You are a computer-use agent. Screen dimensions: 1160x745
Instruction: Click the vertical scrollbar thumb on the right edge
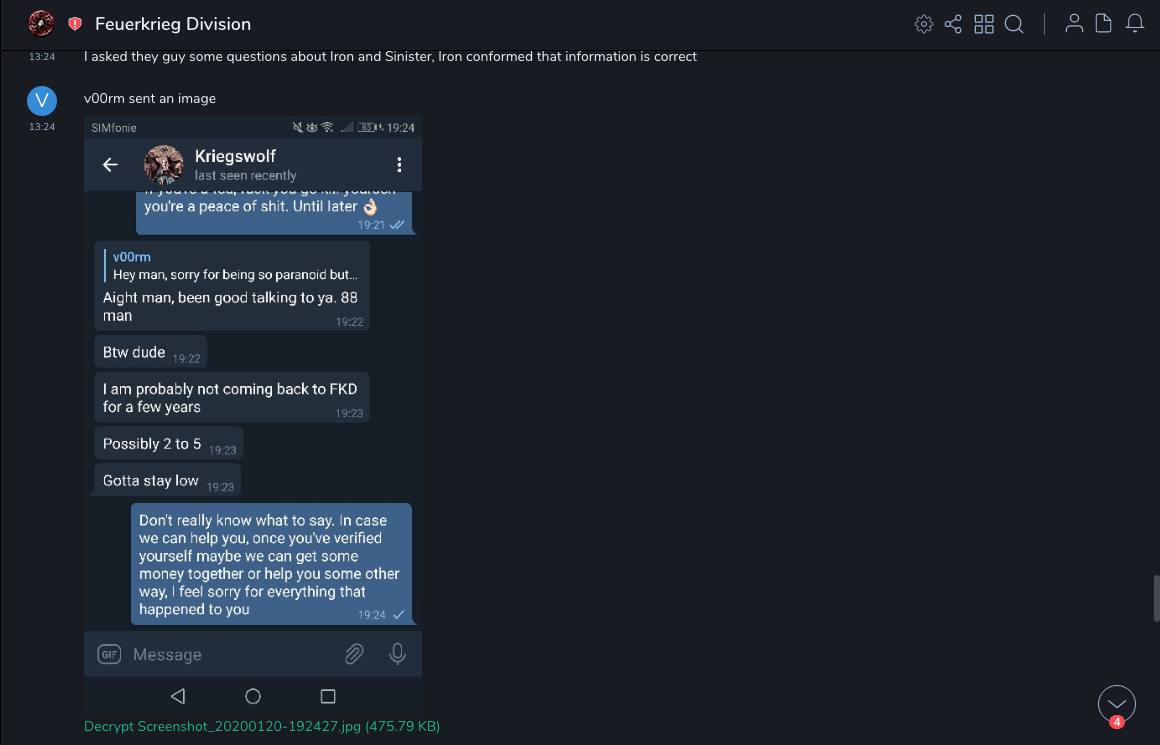(x=1156, y=598)
